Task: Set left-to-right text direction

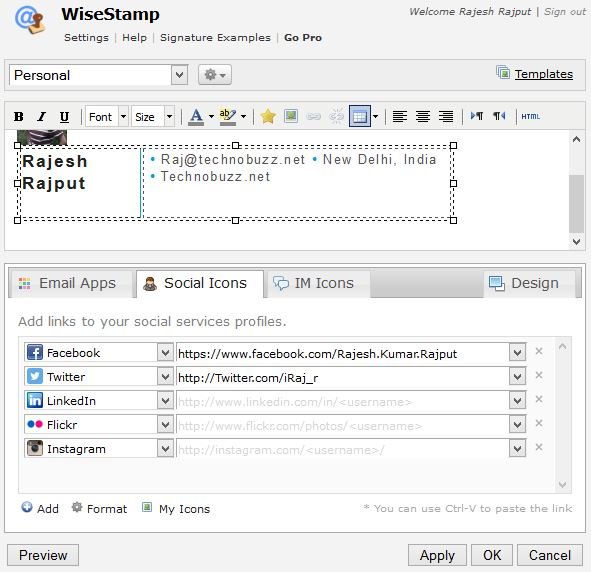Action: pos(476,116)
